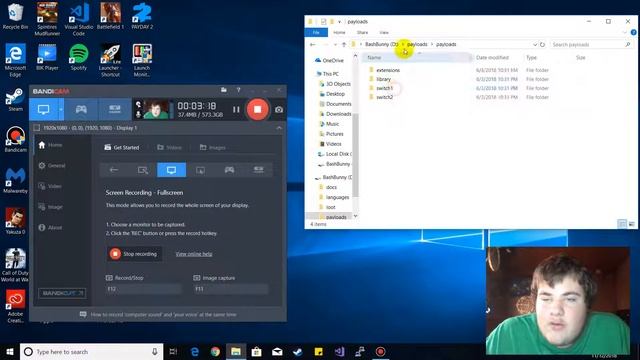
Task: Open the Bandicam help question mark icon
Action: [238, 90]
